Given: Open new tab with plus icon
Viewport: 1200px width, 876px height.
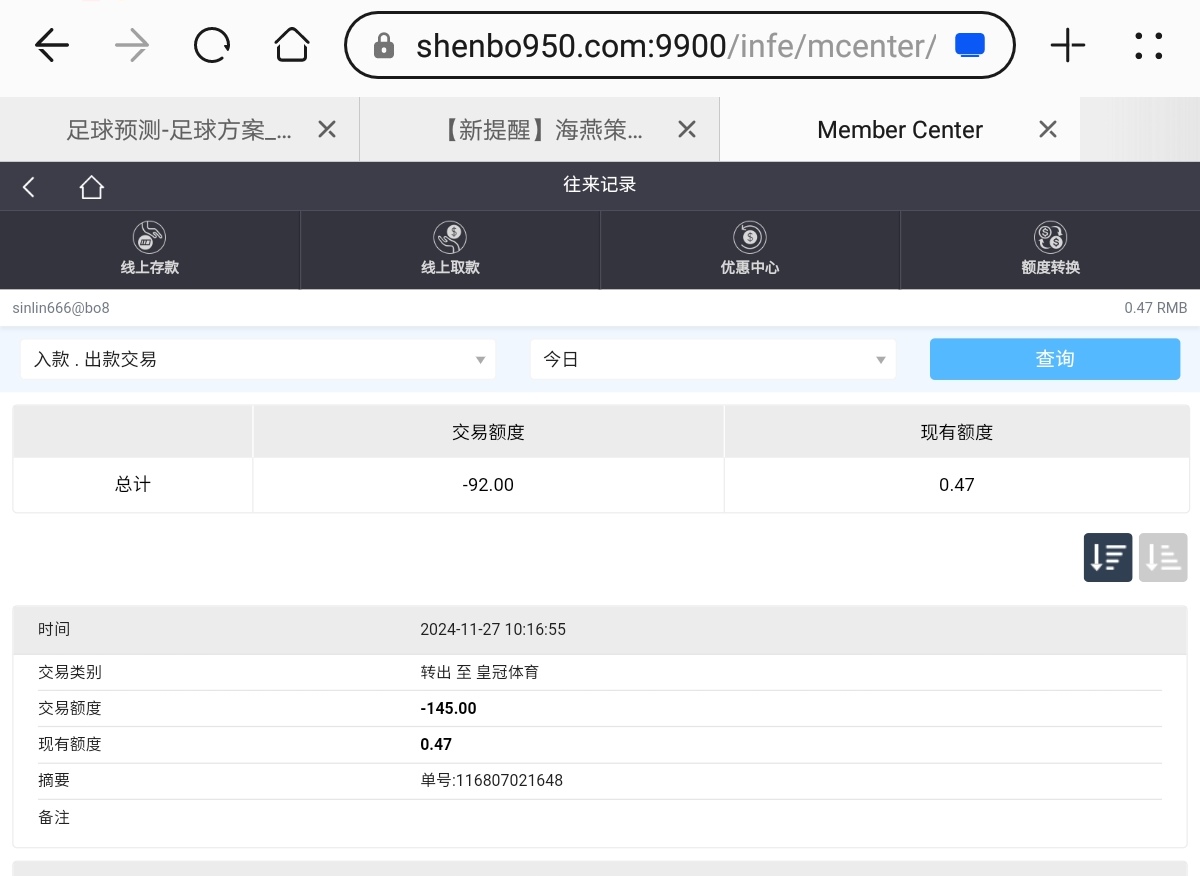Looking at the screenshot, I should (x=1068, y=45).
